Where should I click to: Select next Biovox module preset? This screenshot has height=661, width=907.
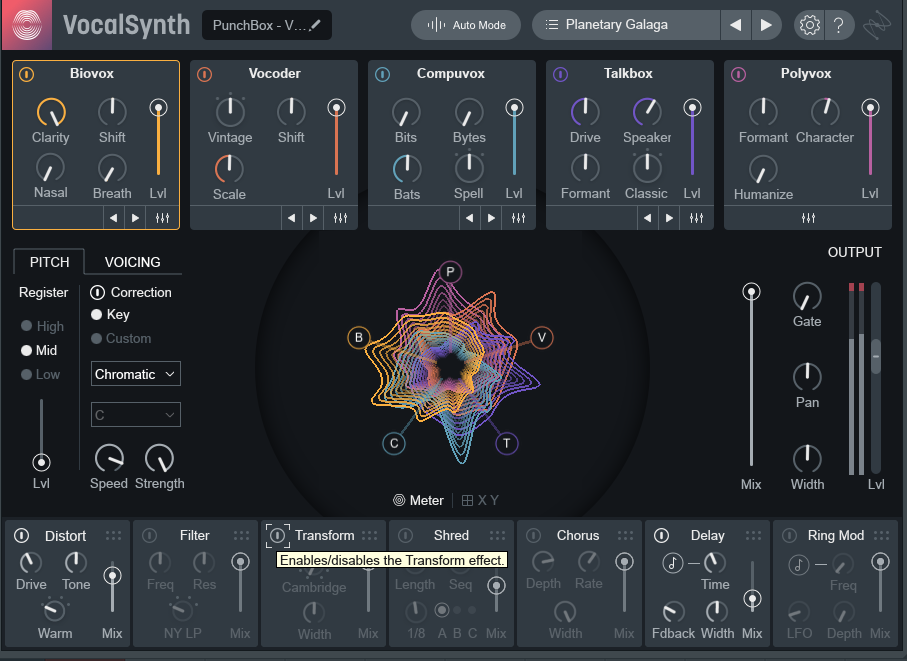pos(135,218)
